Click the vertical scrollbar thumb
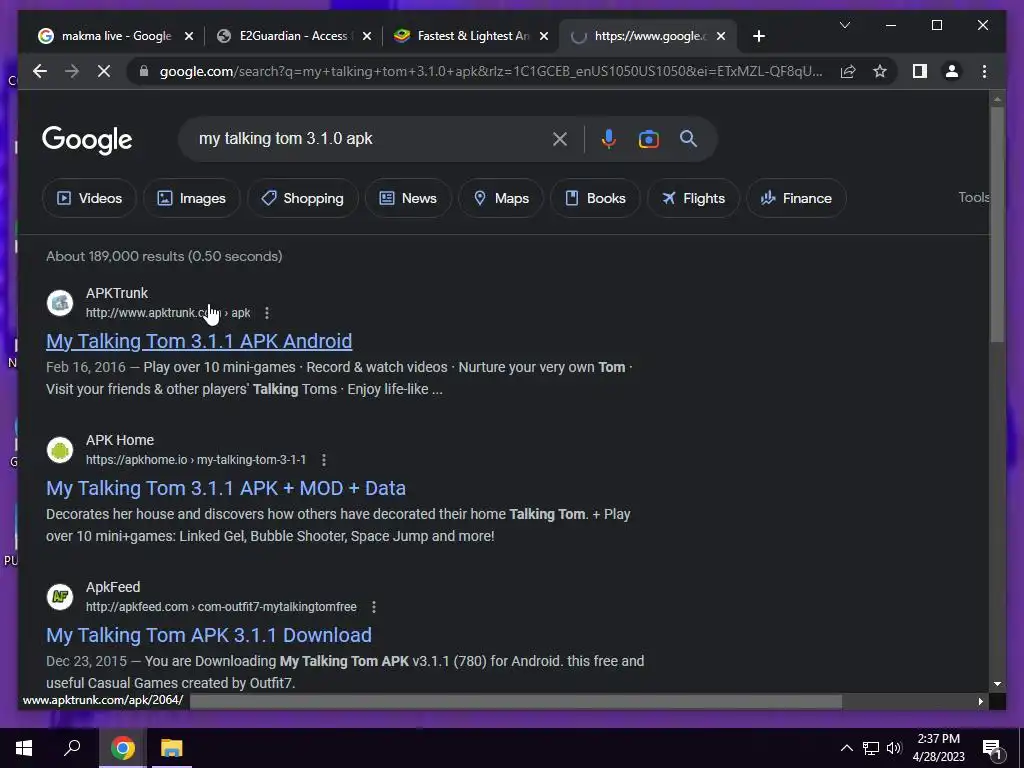The height and width of the screenshot is (768, 1024). point(997,224)
